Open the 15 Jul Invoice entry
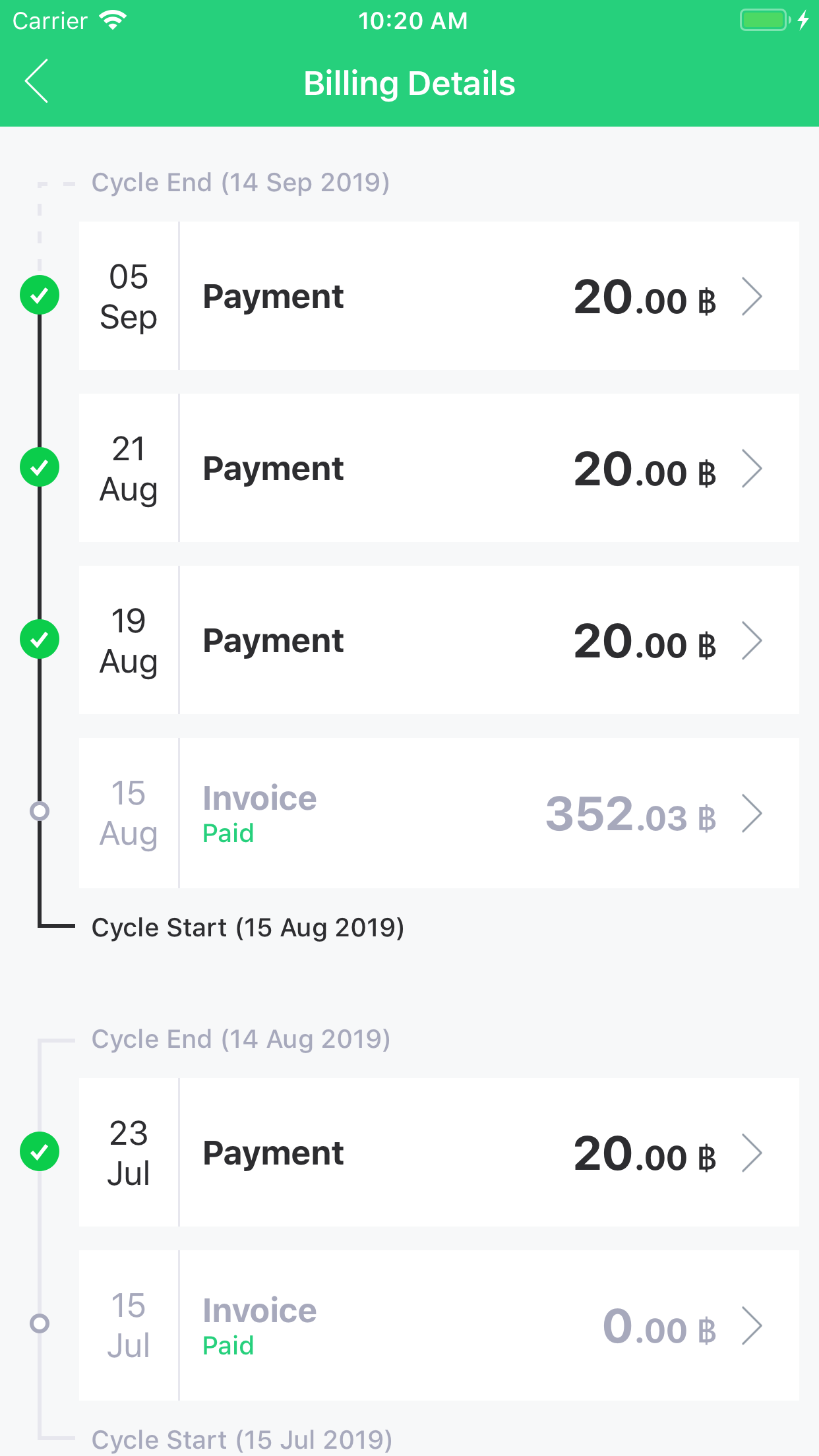 click(x=260, y=1311)
